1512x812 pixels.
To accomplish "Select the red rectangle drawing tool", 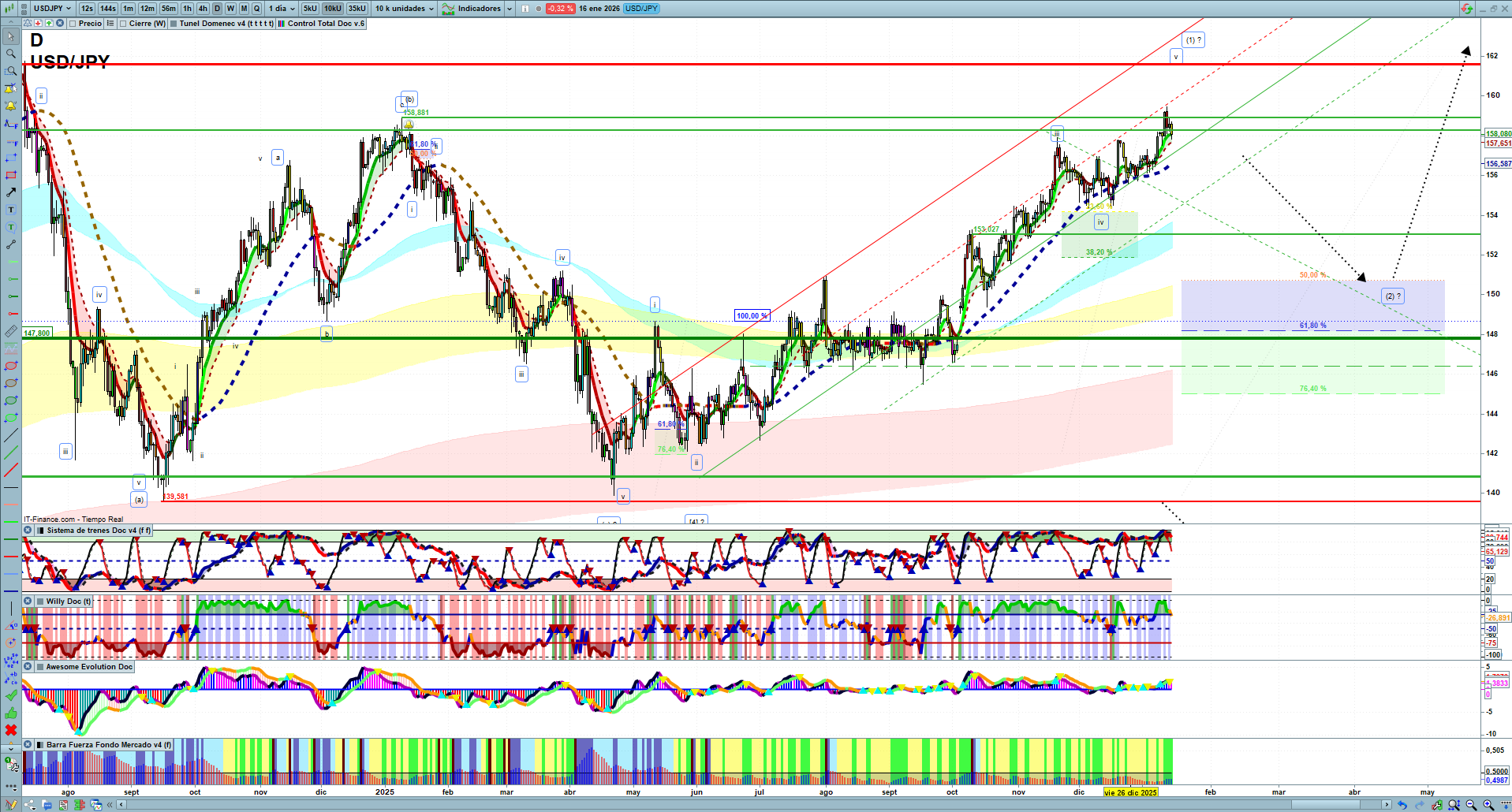I will (x=10, y=175).
